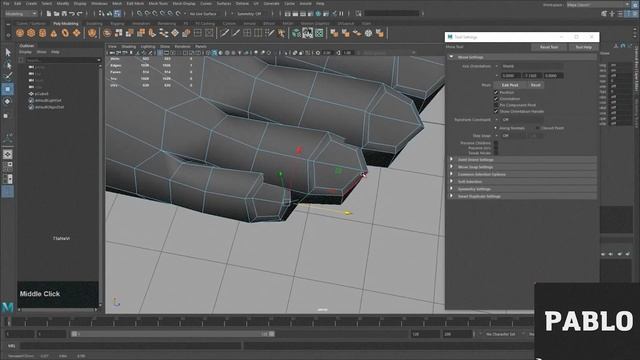Toggle the Orientation pivot checkbox
640x360 pixels.
pos(496,99)
